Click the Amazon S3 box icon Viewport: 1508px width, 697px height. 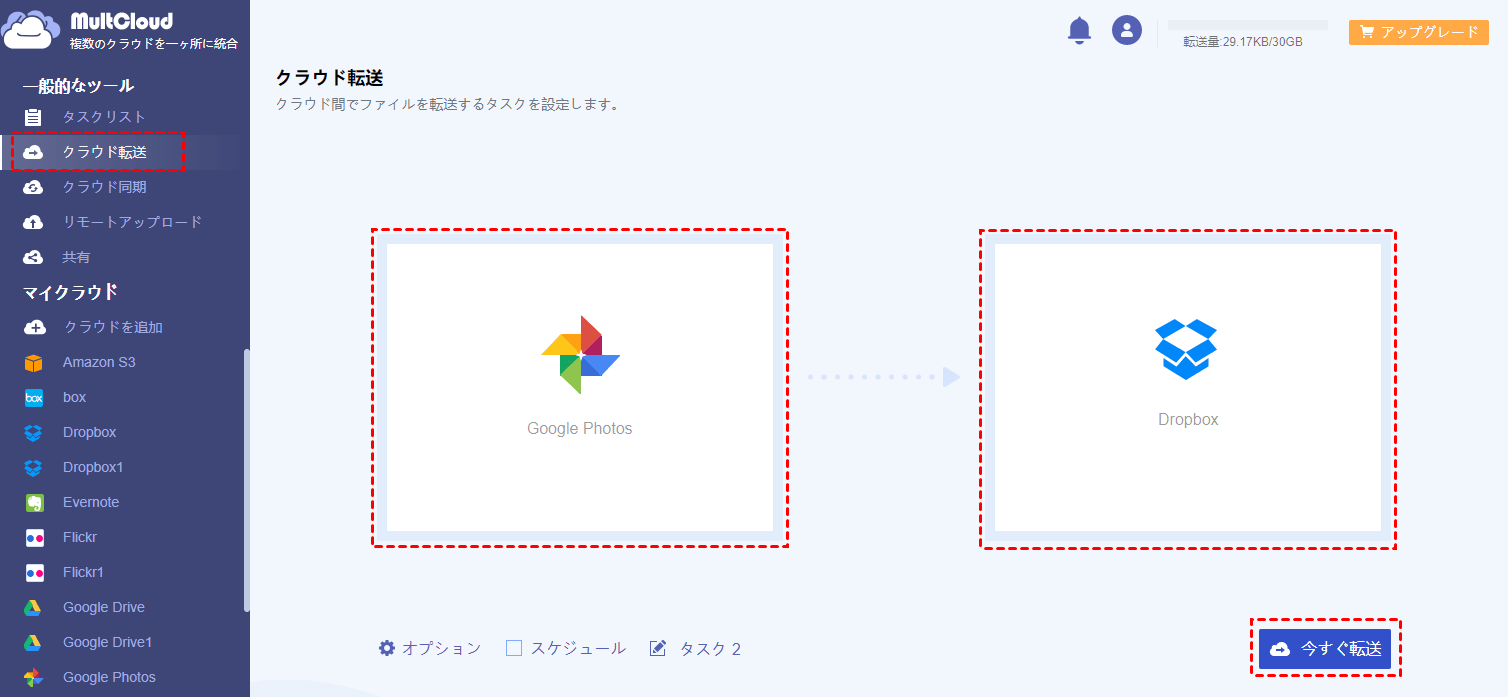pyautogui.click(x=34, y=362)
